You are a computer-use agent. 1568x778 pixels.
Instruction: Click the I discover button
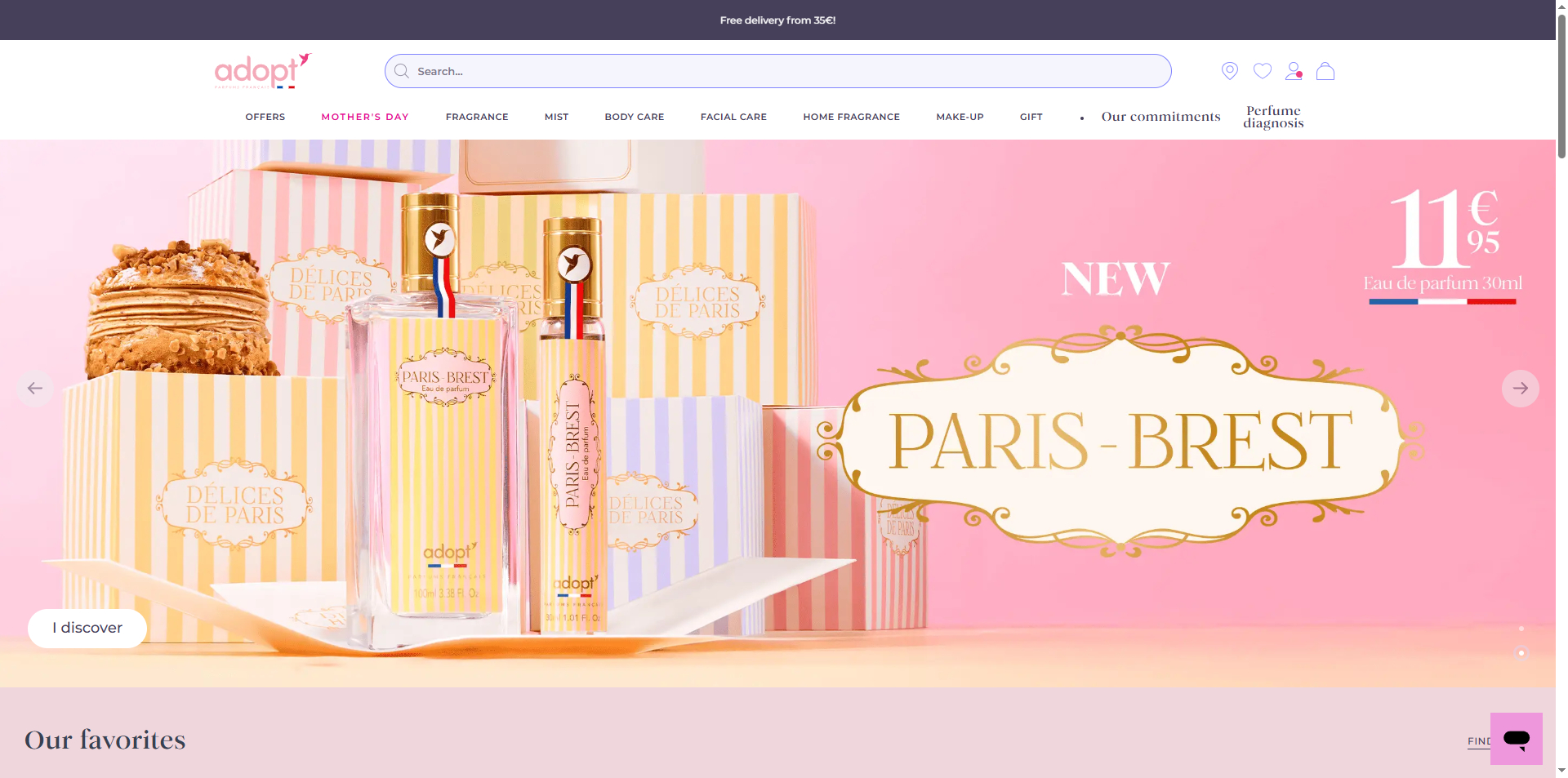[x=87, y=628]
